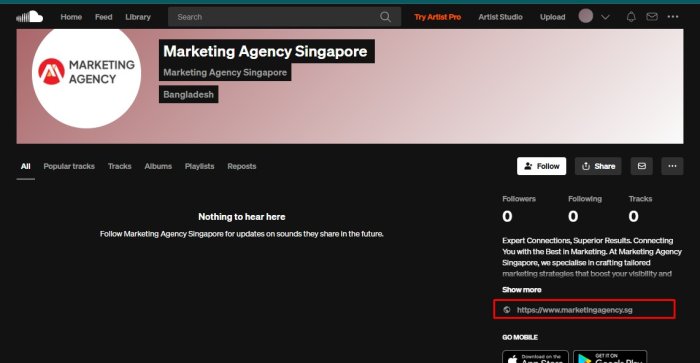Expand the account dropdown chevron

pyautogui.click(x=605, y=17)
